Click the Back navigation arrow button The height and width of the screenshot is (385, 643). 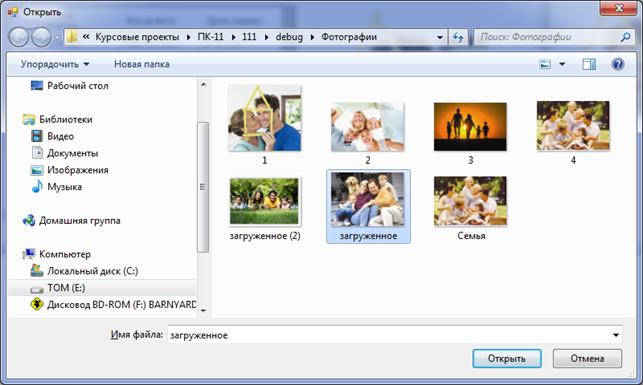tap(18, 37)
